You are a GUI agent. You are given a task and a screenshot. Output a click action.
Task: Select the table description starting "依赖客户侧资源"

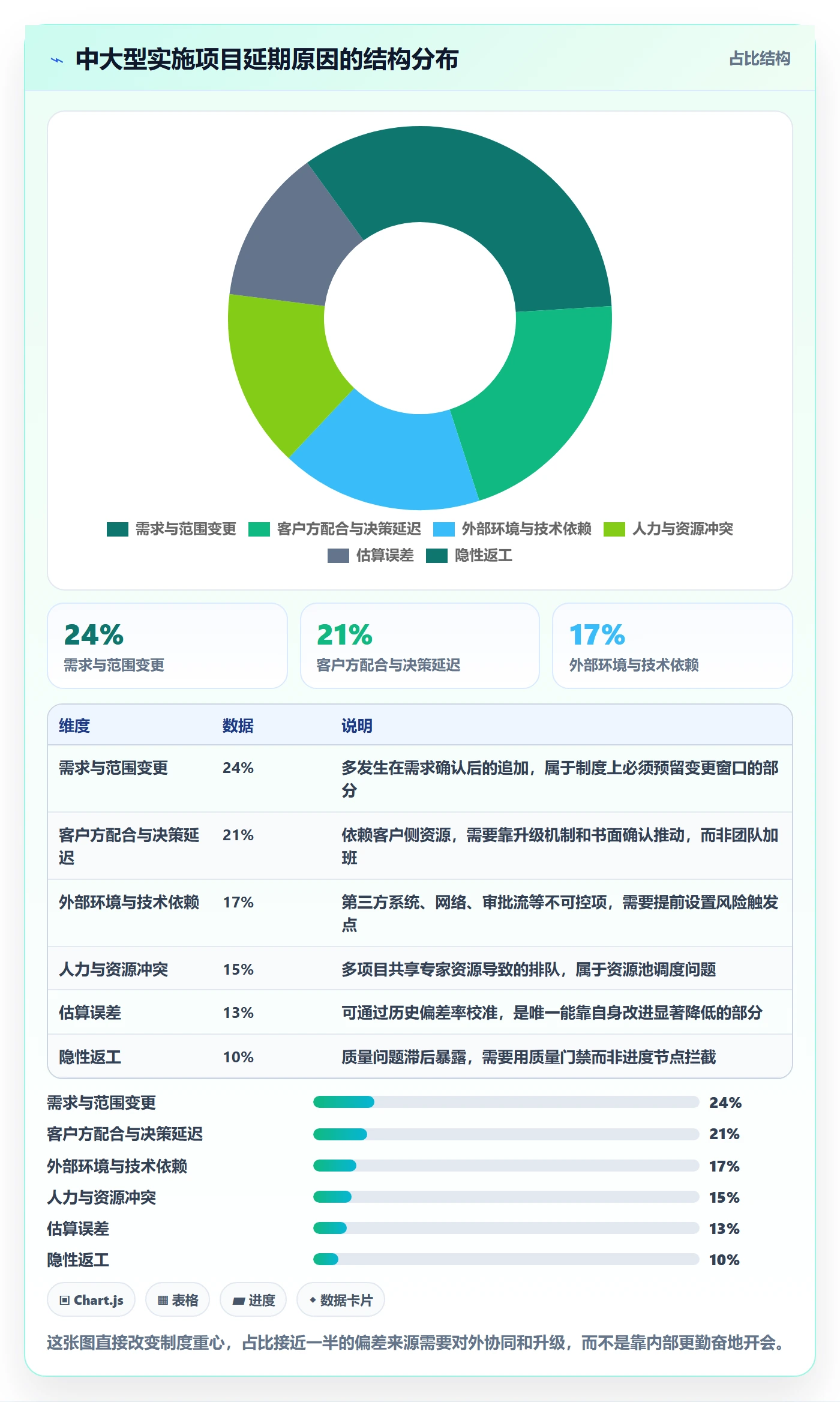[x=560, y=846]
